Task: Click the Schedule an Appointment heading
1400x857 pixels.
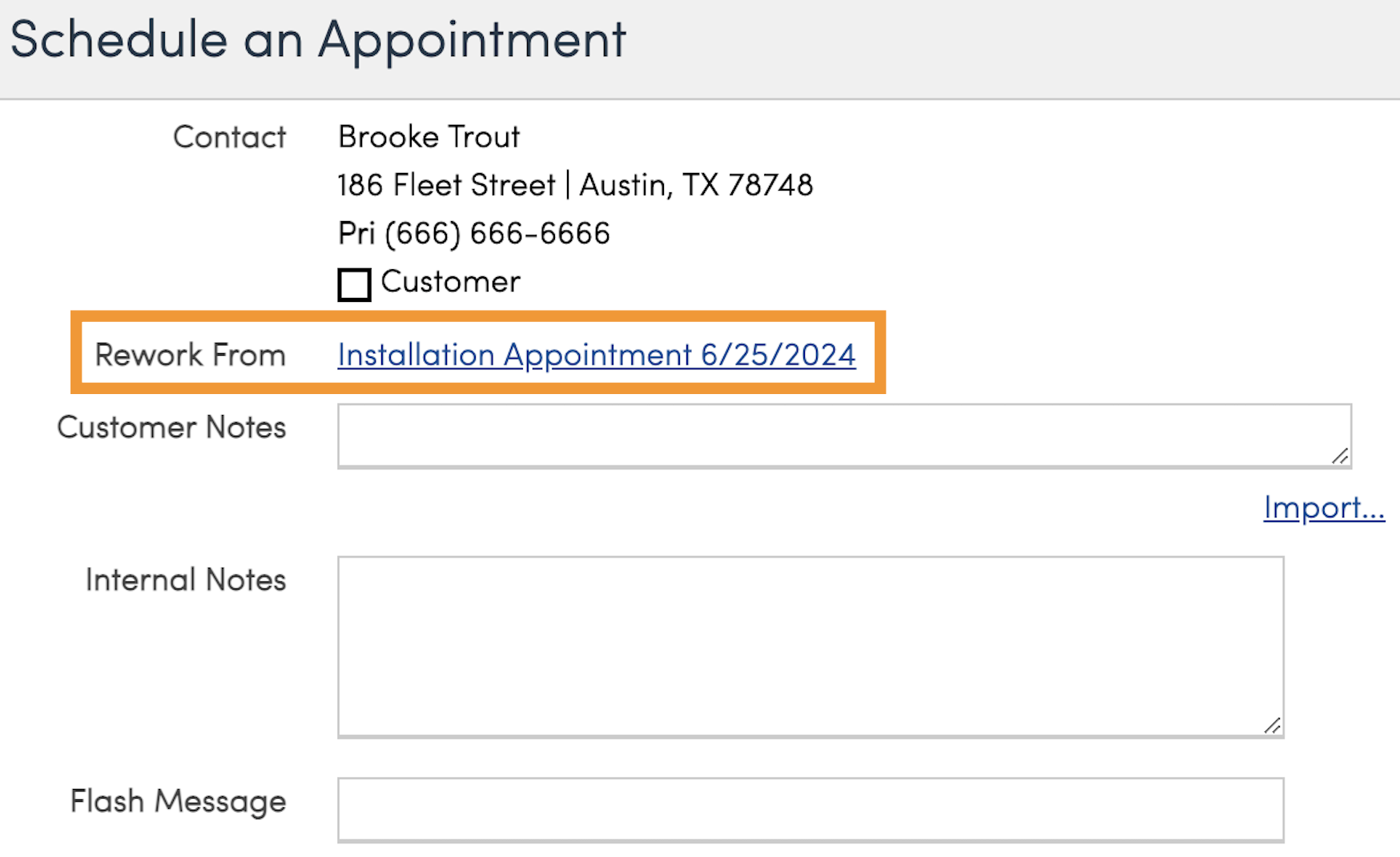Action: point(318,39)
